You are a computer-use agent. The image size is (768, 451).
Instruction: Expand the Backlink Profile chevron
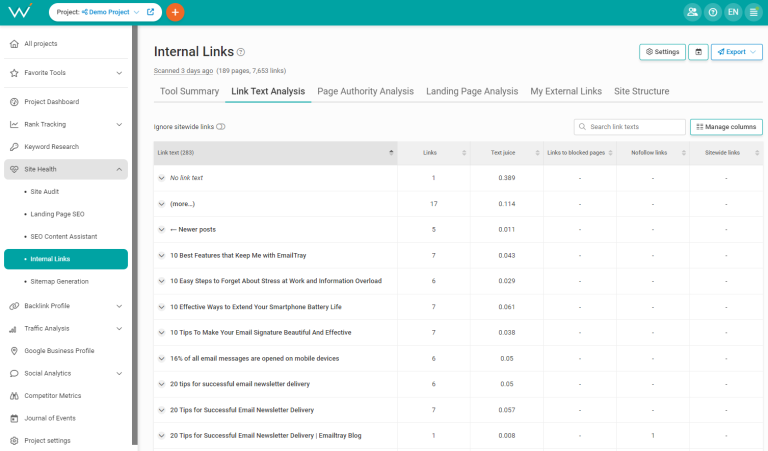tap(119, 306)
